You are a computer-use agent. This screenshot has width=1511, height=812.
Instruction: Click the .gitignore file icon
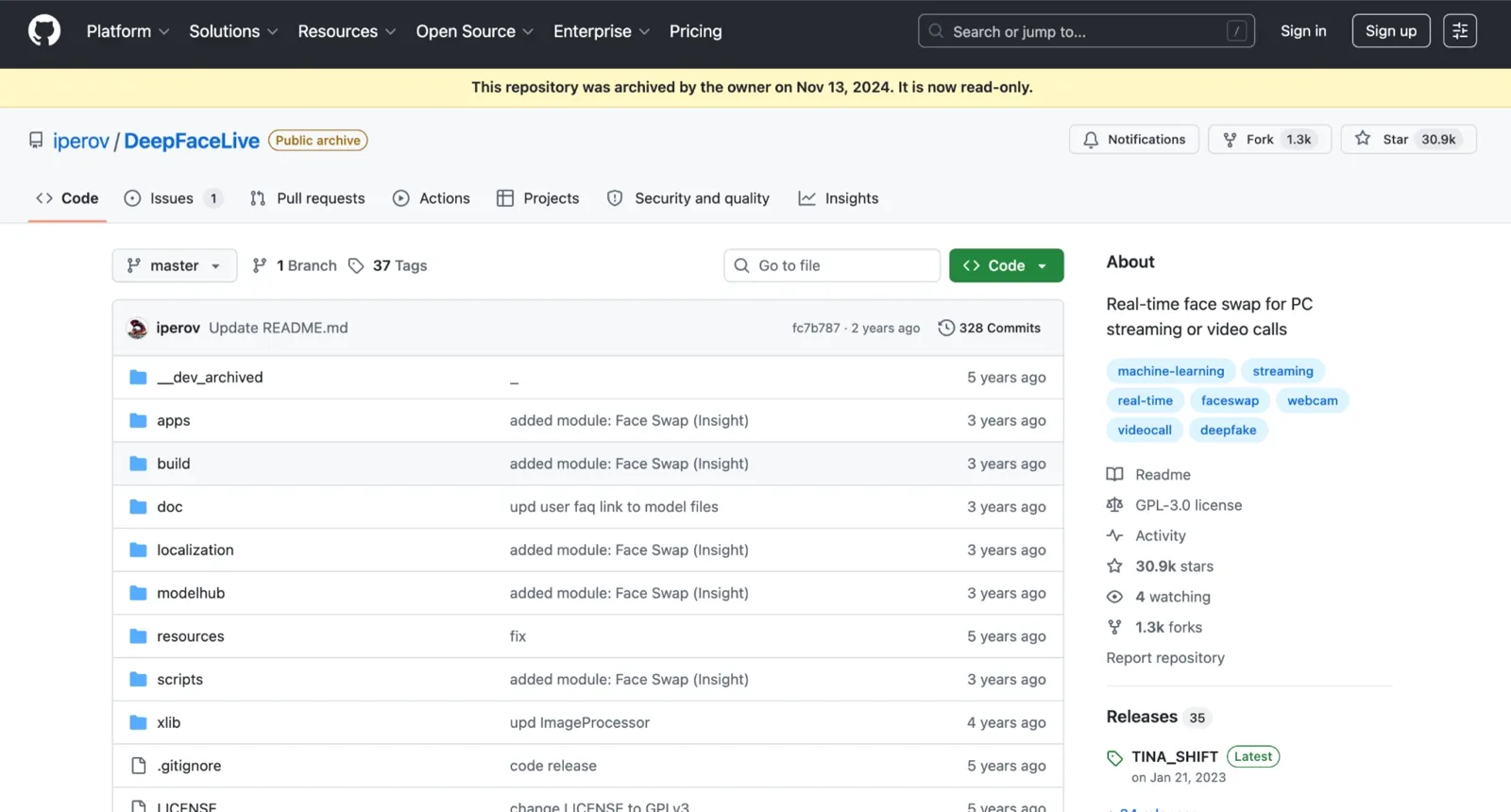coord(138,766)
